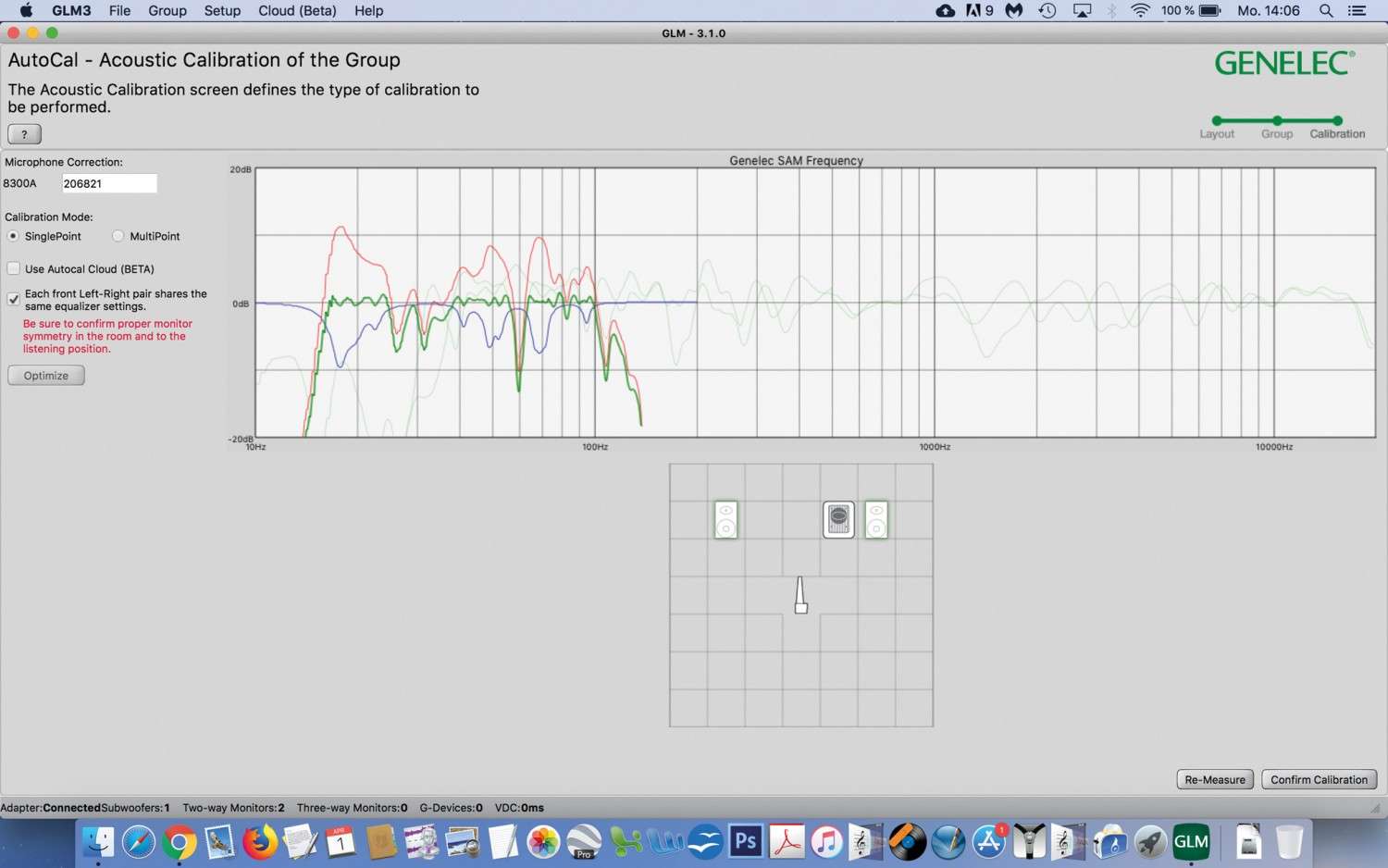Open Wi-Fi status menu
This screenshot has height=868, width=1388.
point(1140,10)
